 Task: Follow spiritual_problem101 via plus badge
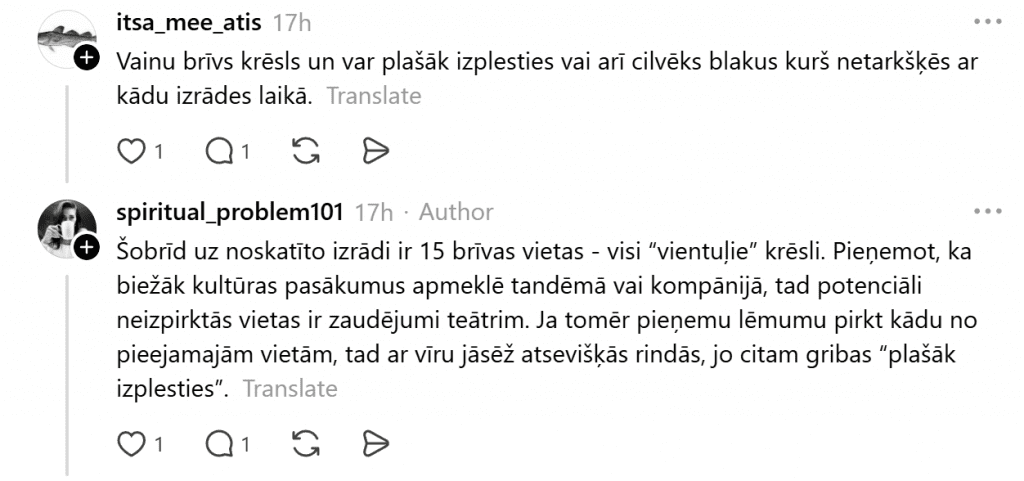pyautogui.click(x=89, y=246)
